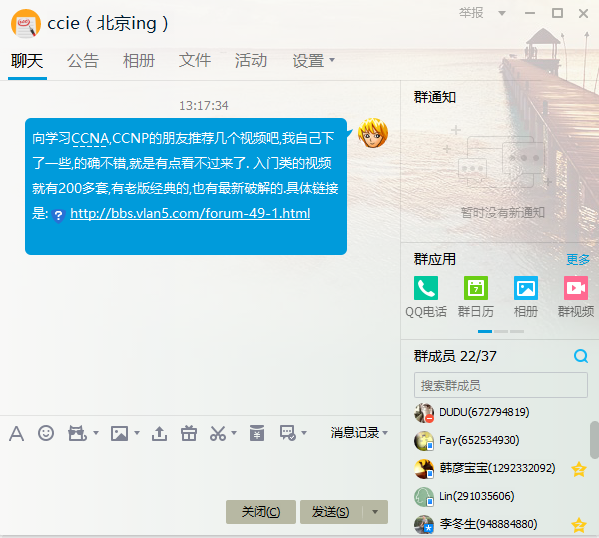Image resolution: width=599 pixels, height=538 pixels.
Task: Expand the 举报 dropdown arrow
Action: pos(502,13)
